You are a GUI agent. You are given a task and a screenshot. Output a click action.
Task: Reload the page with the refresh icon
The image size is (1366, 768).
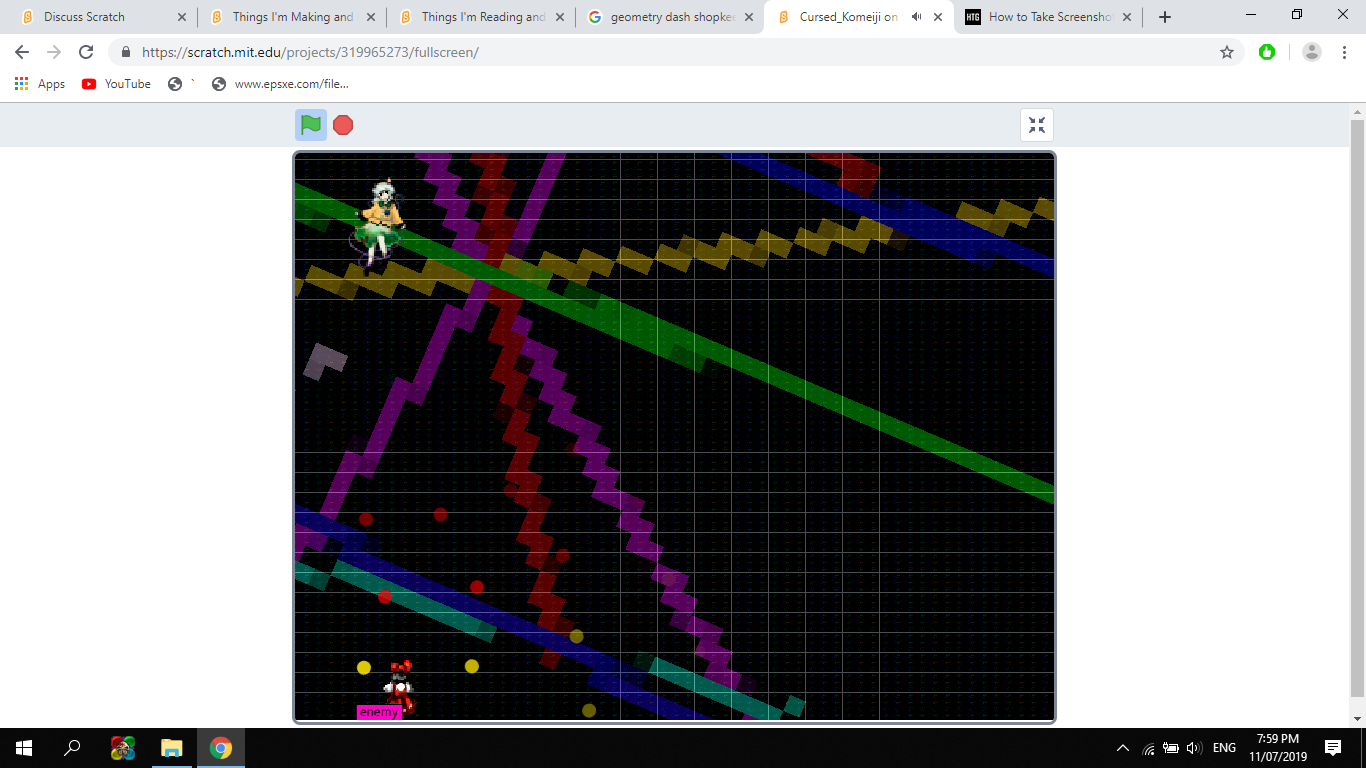click(86, 52)
